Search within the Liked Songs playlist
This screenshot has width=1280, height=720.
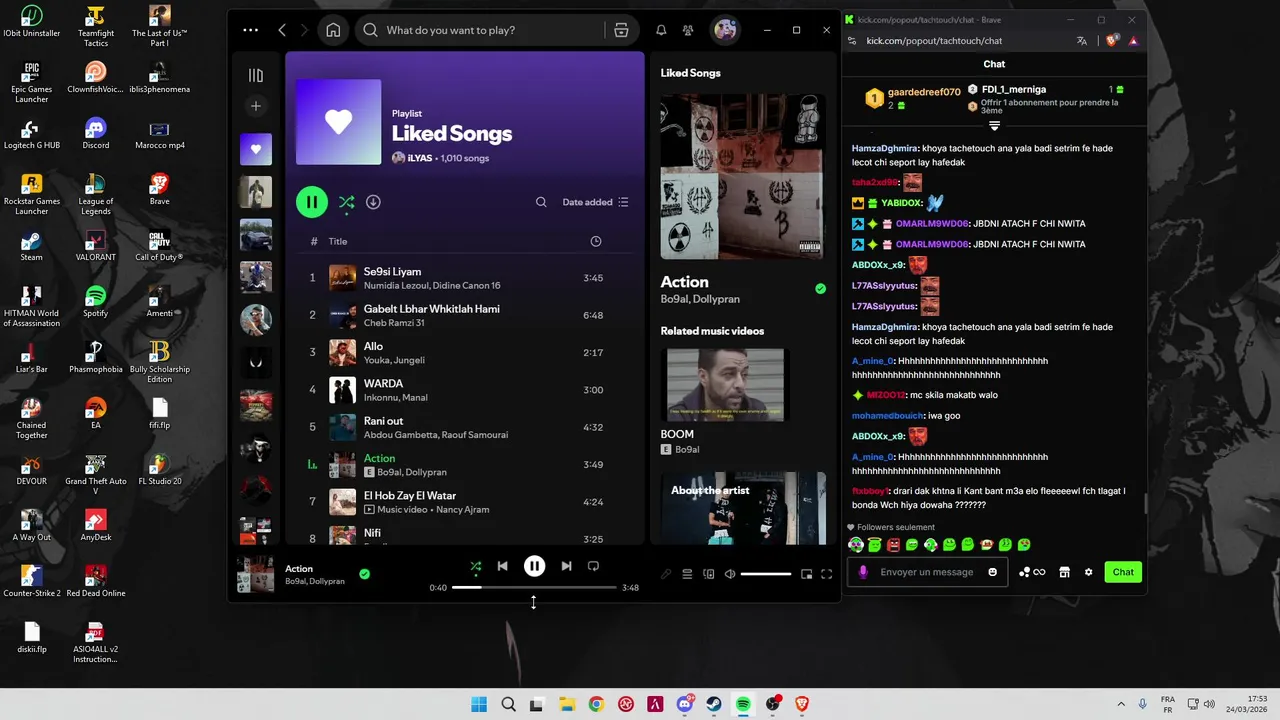[541, 202]
